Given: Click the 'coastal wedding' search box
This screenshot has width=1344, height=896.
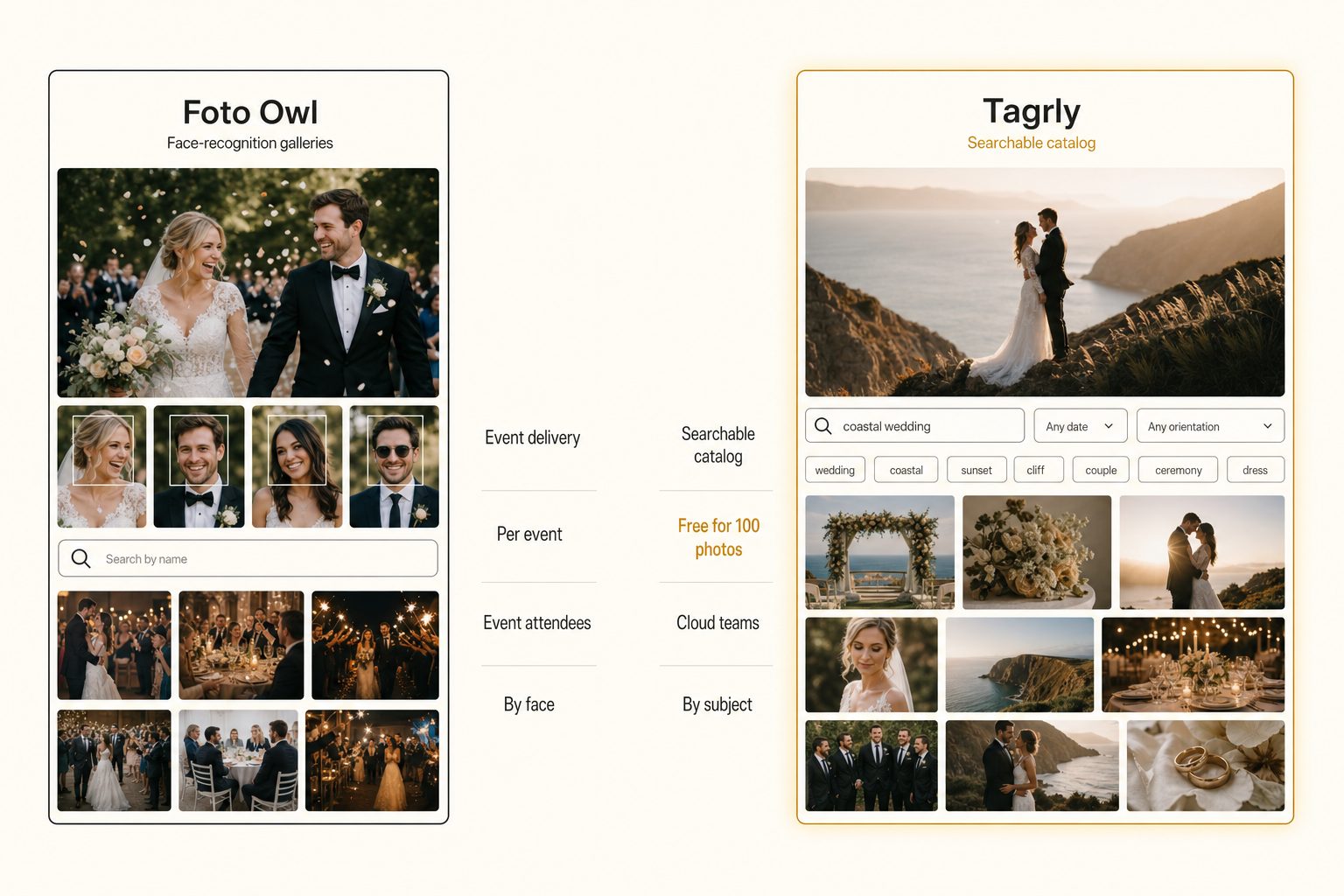Looking at the screenshot, I should click(914, 426).
